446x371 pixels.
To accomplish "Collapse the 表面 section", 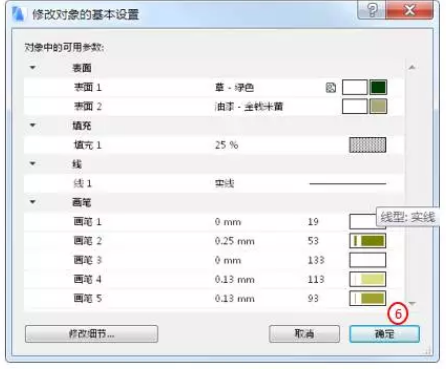I will 33,68.
